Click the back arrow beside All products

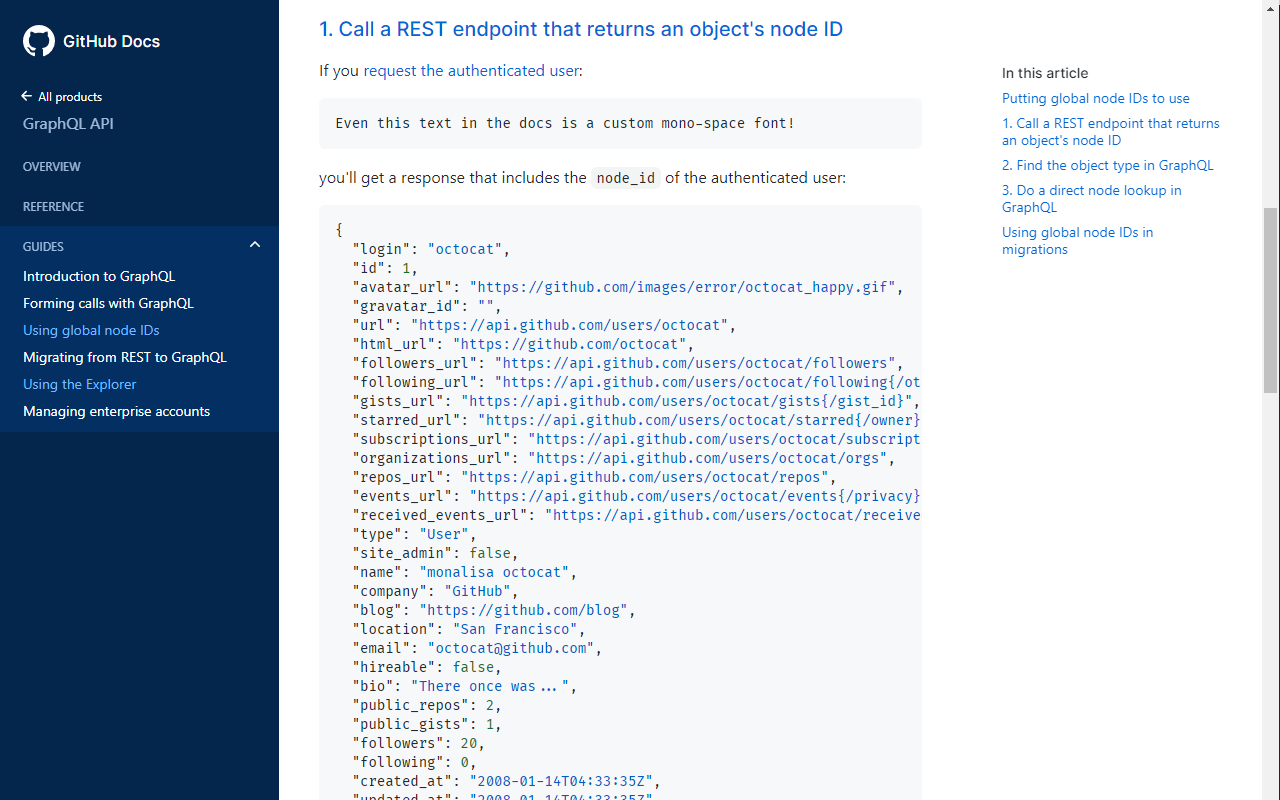click(27, 96)
